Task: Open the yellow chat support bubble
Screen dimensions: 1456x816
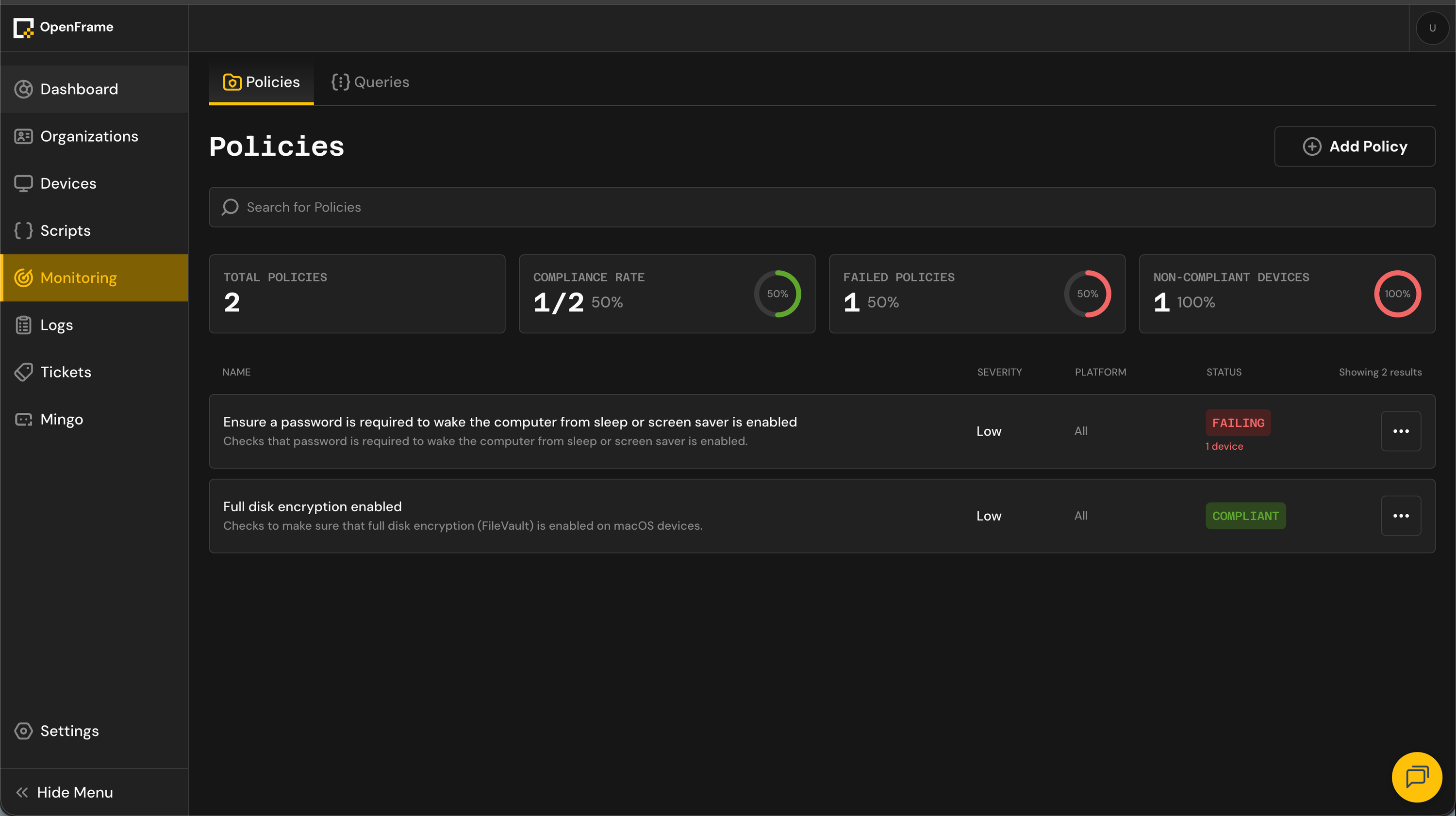Action: (1416, 777)
